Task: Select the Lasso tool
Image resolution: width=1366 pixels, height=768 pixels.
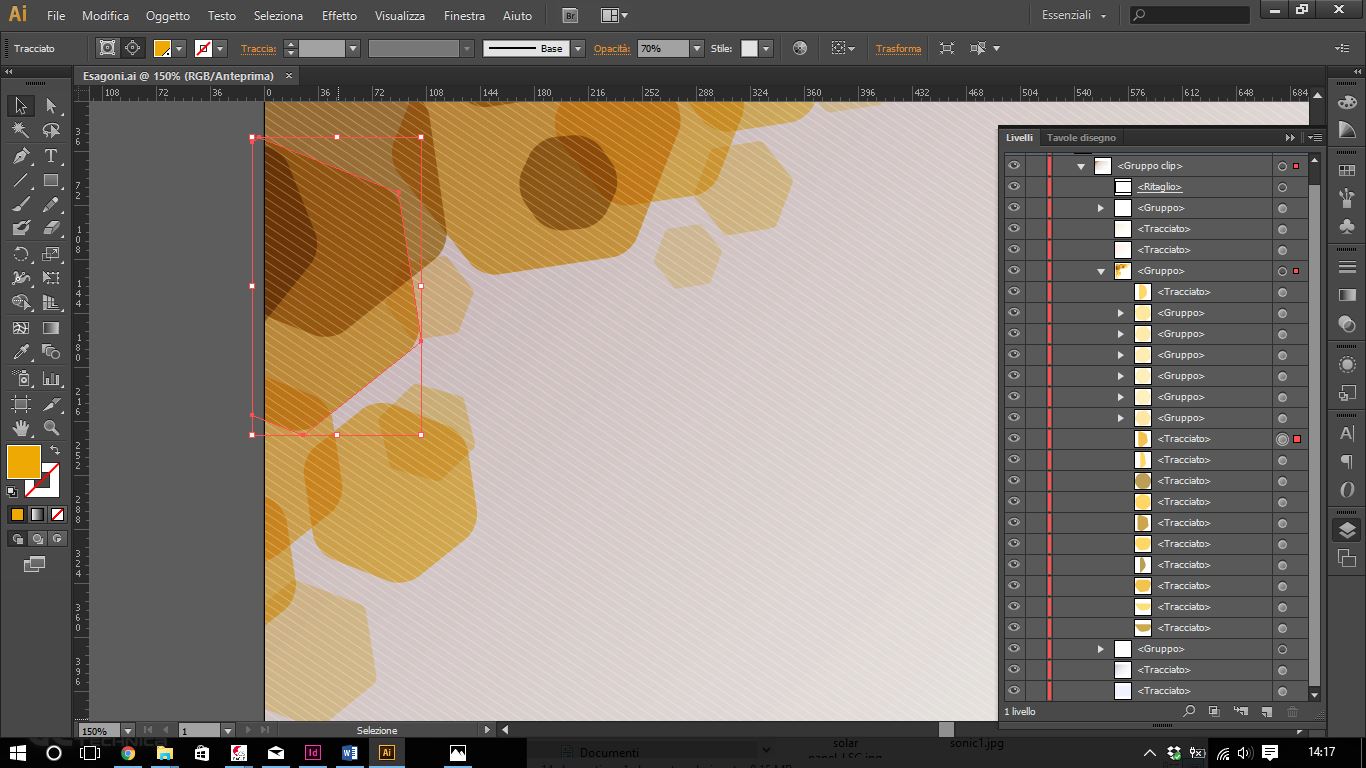Action: pos(51,131)
